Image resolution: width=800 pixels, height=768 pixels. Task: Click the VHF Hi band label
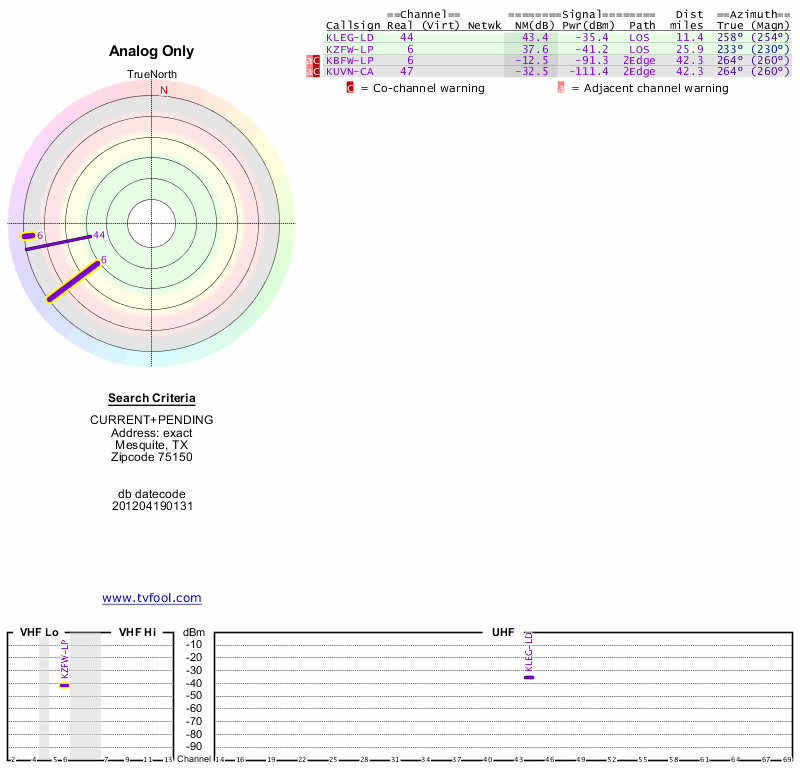click(x=137, y=632)
